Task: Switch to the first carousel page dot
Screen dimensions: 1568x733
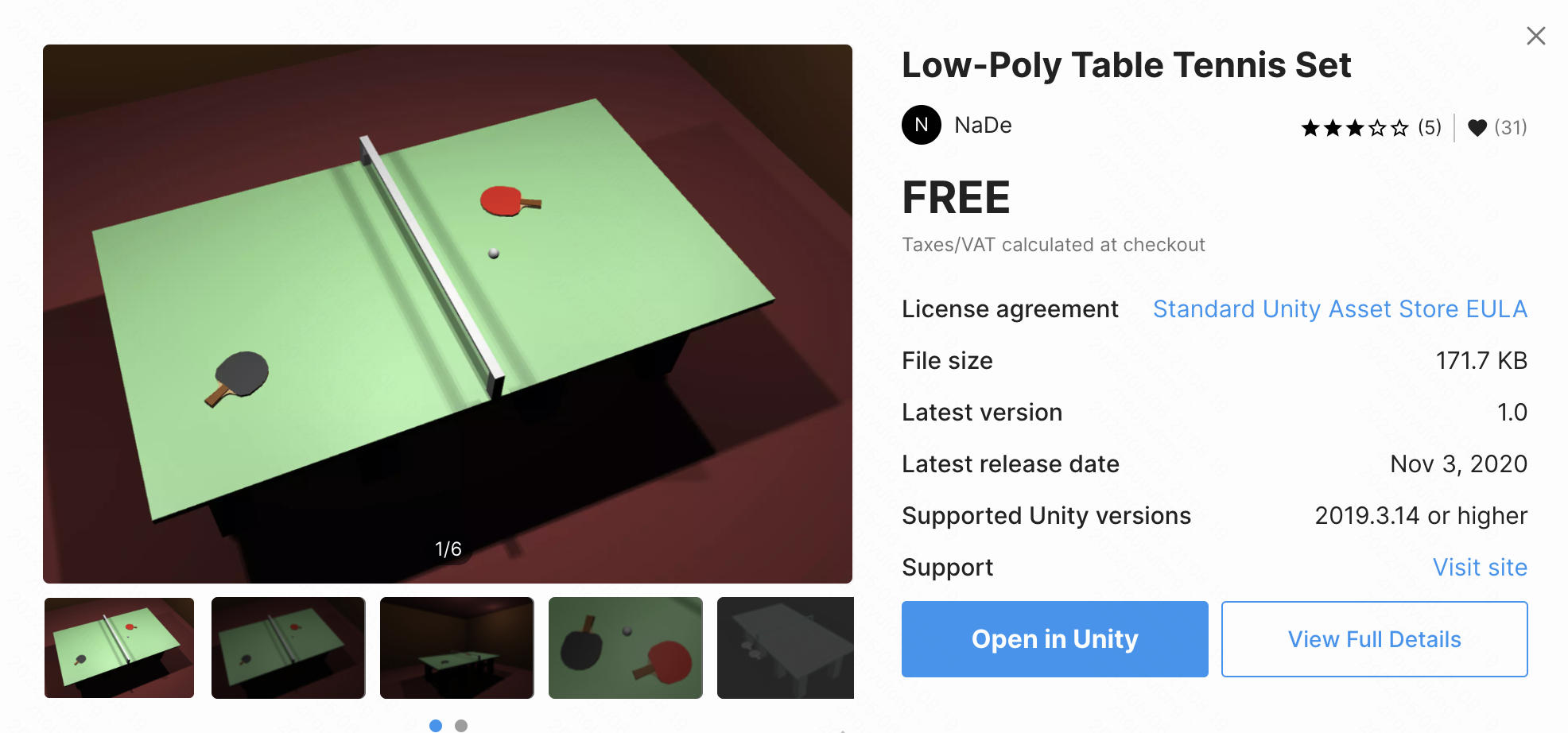Action: (x=436, y=725)
